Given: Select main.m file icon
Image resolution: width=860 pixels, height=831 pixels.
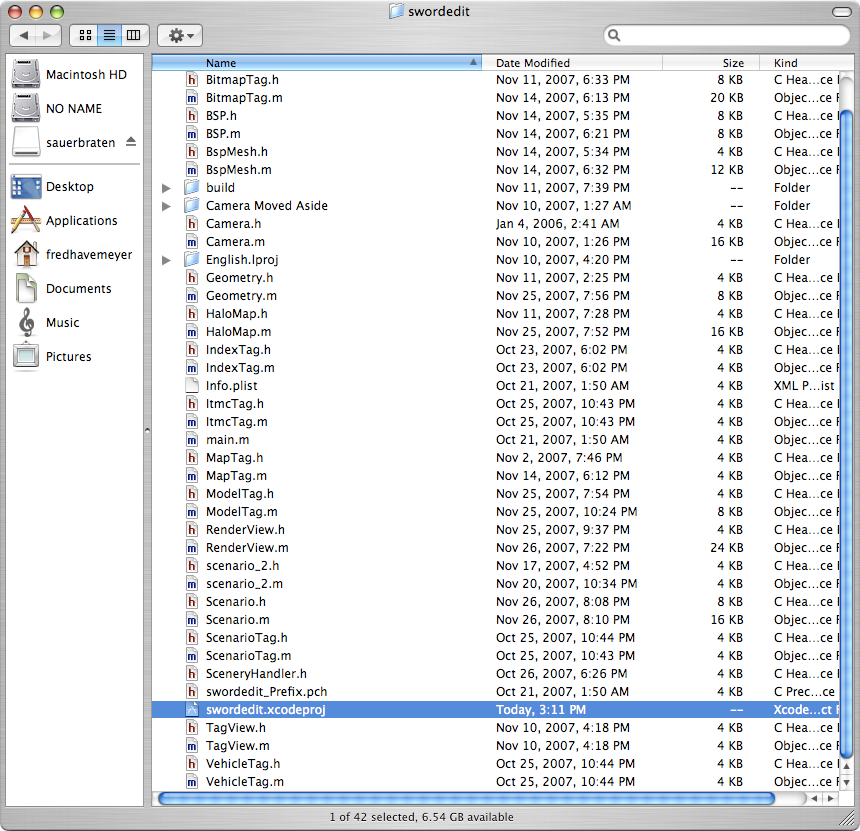Looking at the screenshot, I should point(191,440).
